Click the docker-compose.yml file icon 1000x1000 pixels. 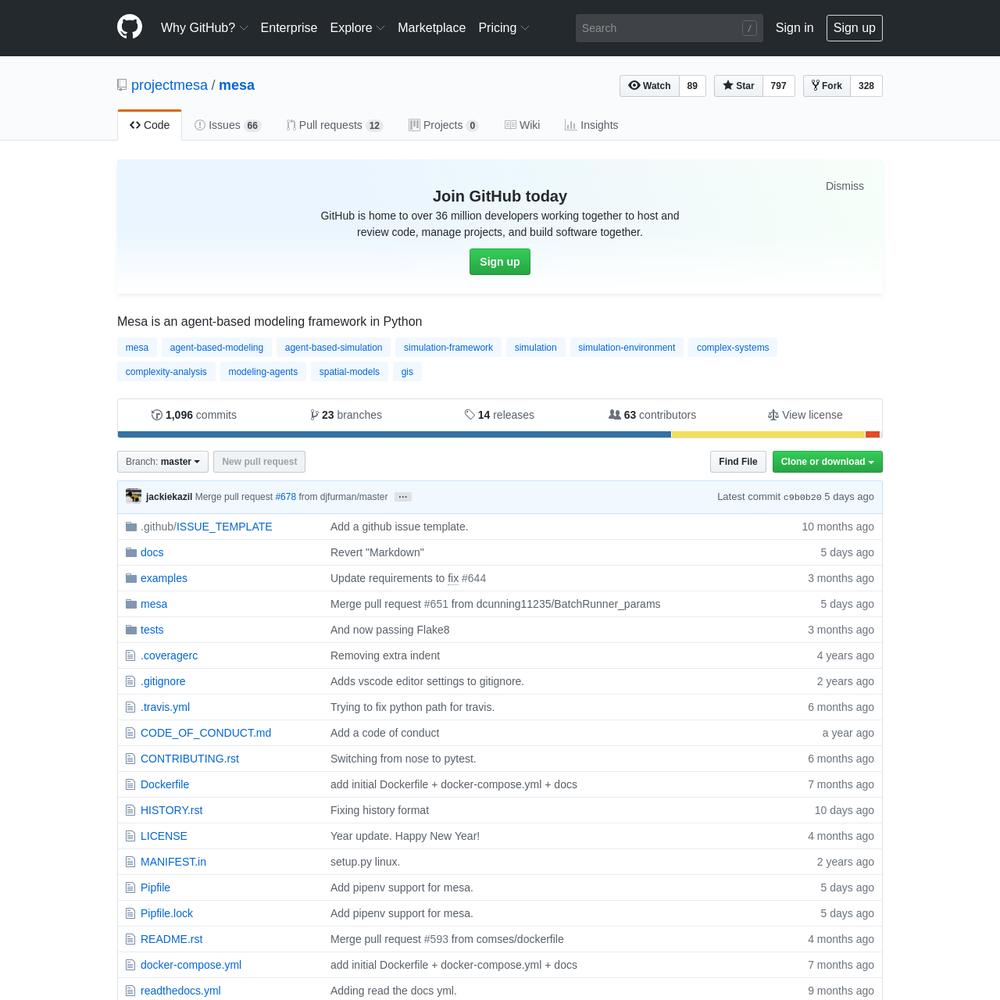[x=131, y=965]
